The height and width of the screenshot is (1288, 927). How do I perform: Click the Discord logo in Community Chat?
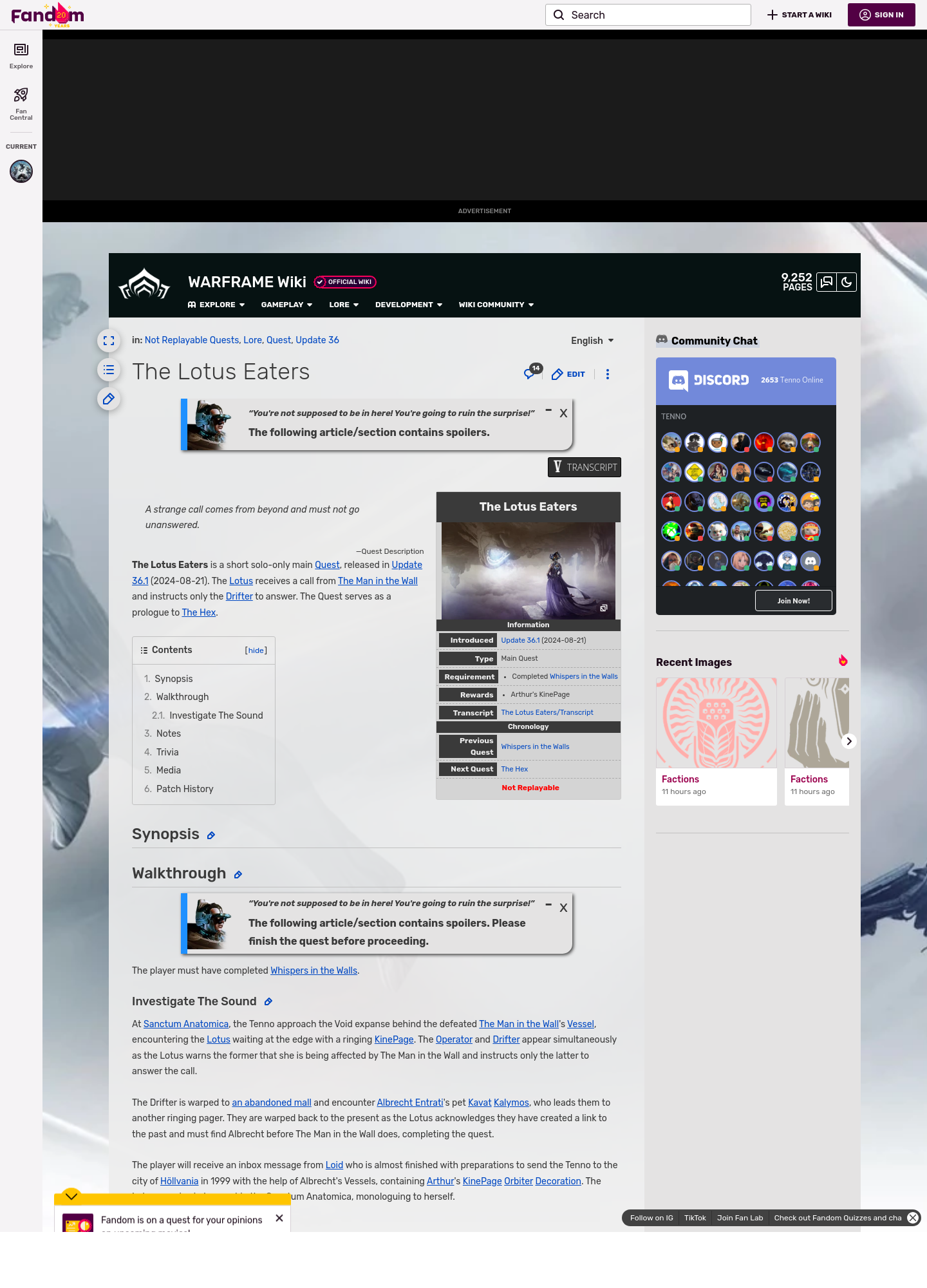pyautogui.click(x=709, y=380)
